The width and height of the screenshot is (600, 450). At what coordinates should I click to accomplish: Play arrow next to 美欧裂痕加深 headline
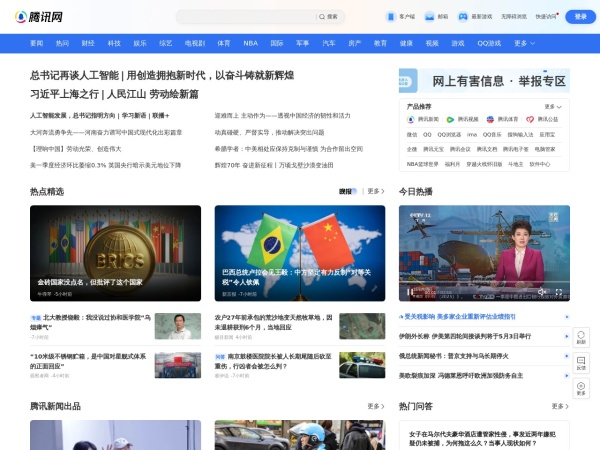(567, 376)
